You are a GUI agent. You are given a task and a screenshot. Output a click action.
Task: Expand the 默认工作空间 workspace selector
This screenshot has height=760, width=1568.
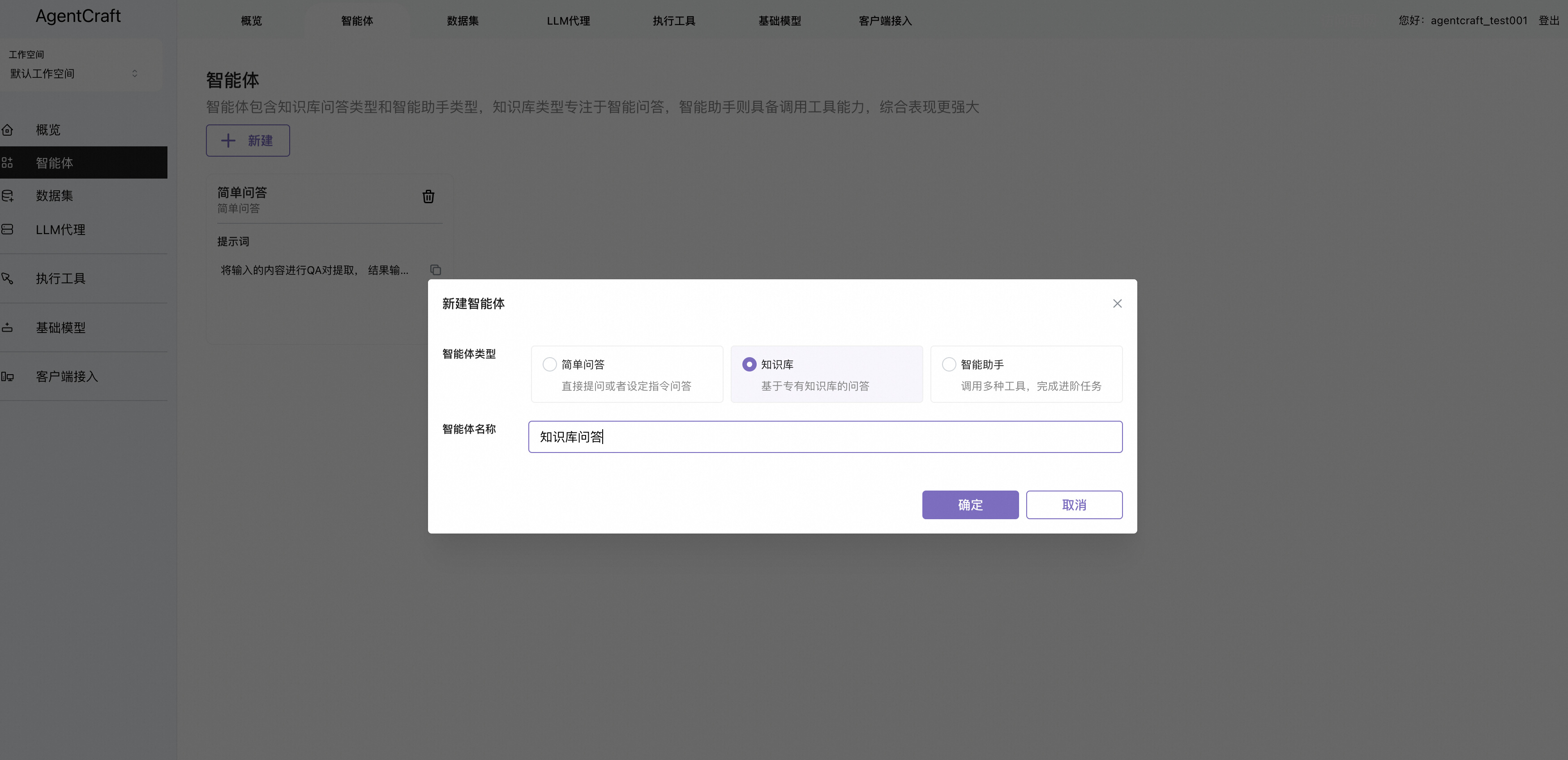tap(73, 73)
